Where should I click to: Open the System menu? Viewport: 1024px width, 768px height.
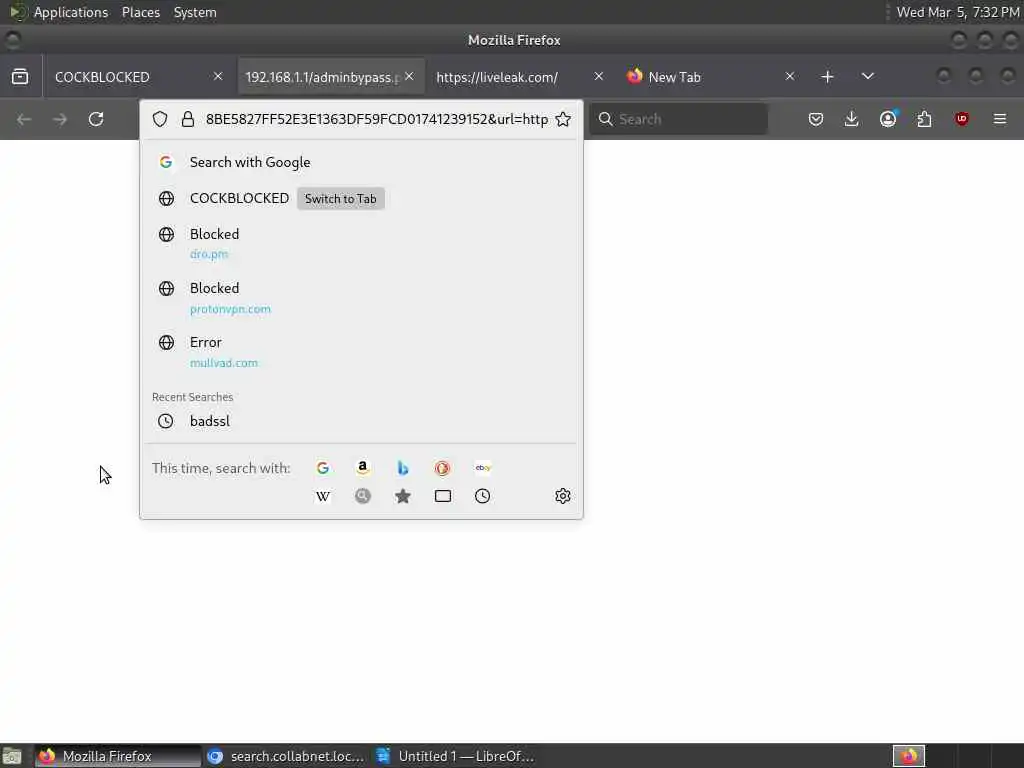click(195, 12)
